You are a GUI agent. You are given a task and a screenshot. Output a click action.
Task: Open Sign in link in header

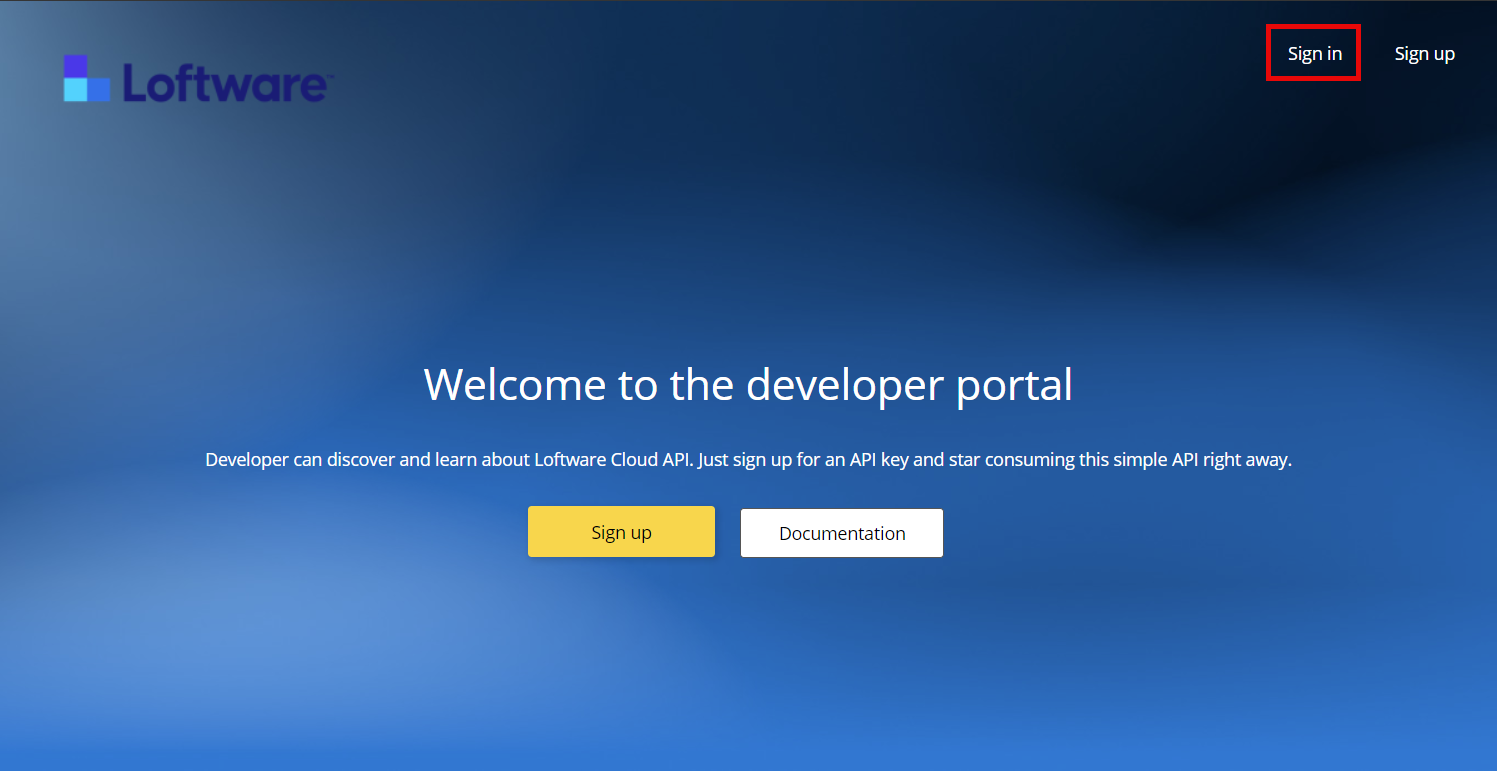(x=1314, y=53)
